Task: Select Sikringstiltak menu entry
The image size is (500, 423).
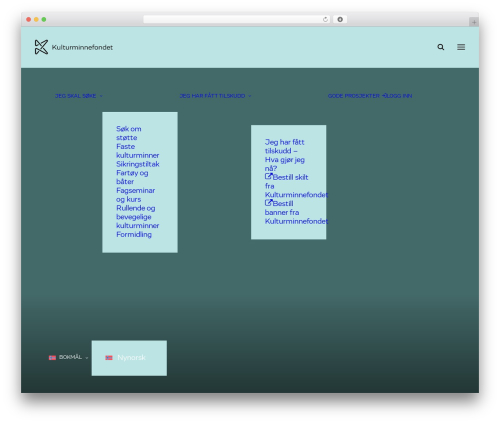Action: pyautogui.click(x=138, y=164)
